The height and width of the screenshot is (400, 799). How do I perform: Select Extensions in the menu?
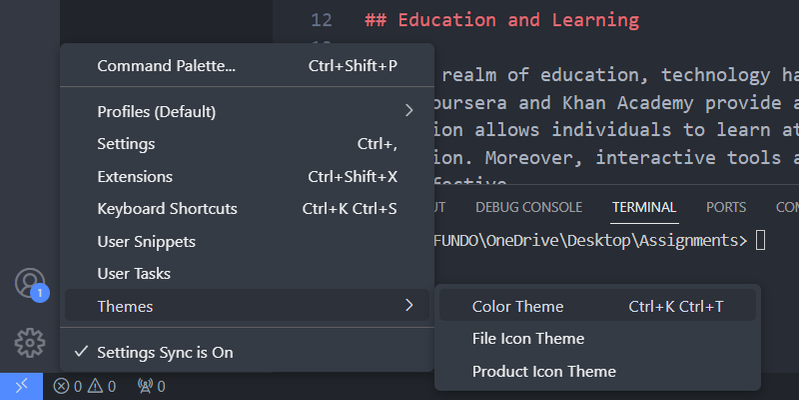pos(135,177)
